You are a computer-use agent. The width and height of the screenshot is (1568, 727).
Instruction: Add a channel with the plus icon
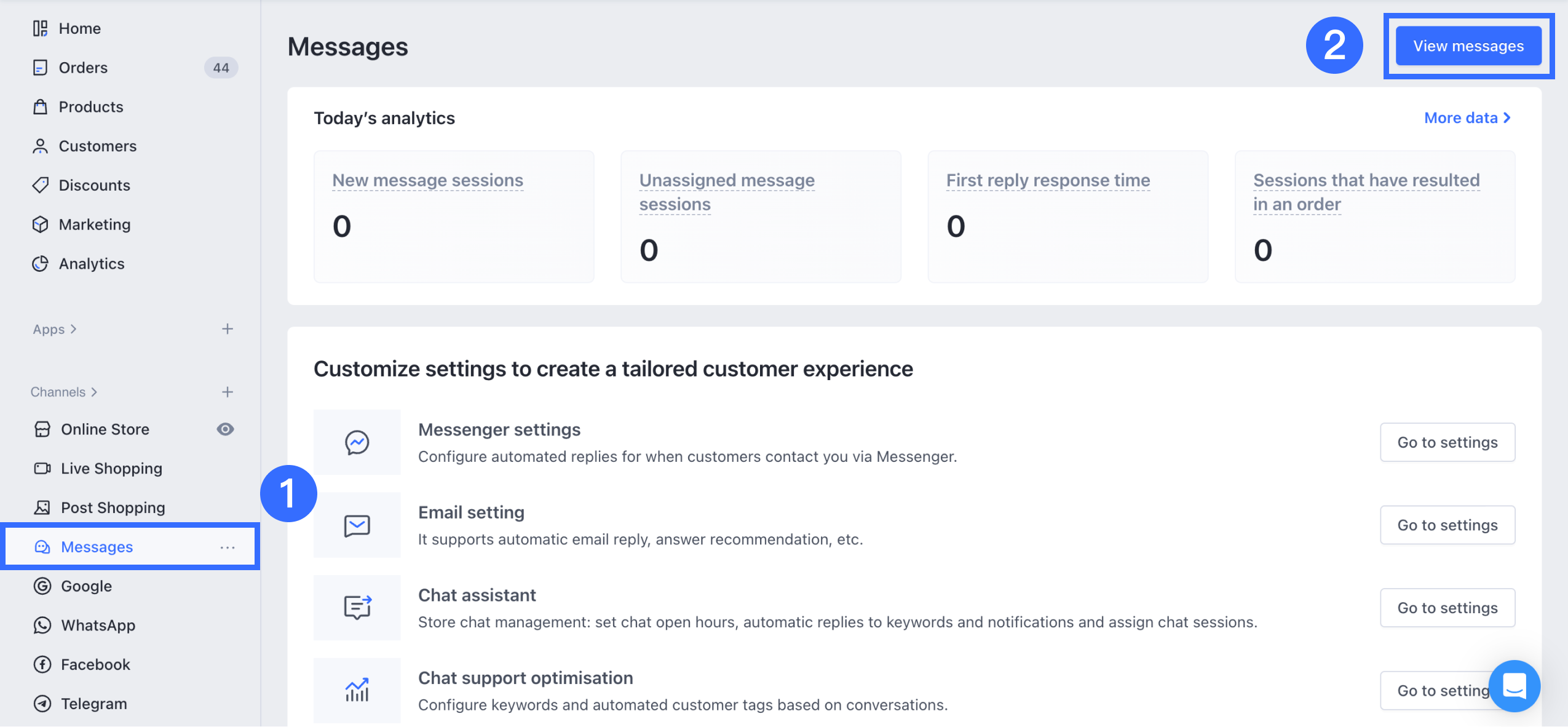[x=228, y=392]
